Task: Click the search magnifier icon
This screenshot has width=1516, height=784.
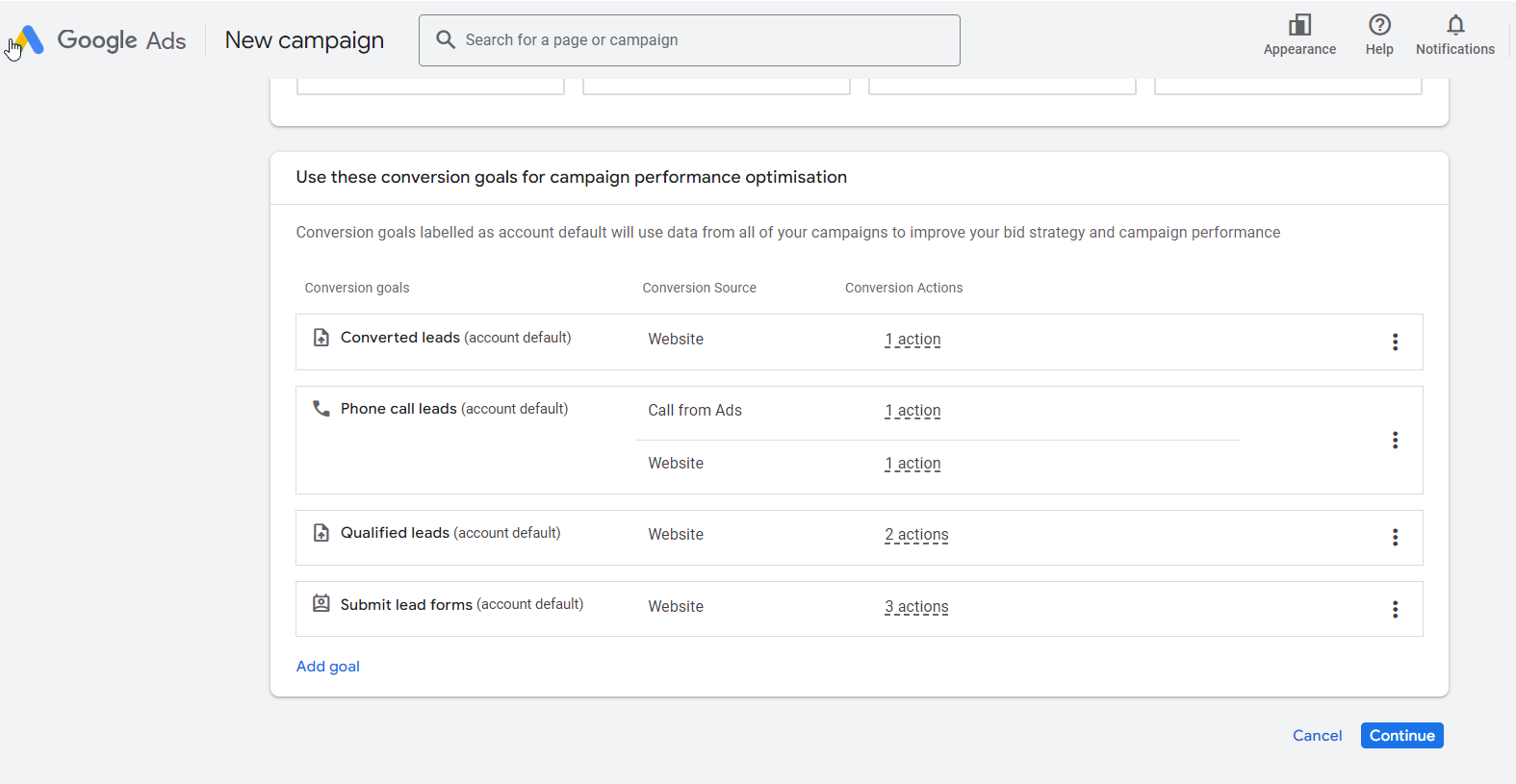Action: coord(446,39)
